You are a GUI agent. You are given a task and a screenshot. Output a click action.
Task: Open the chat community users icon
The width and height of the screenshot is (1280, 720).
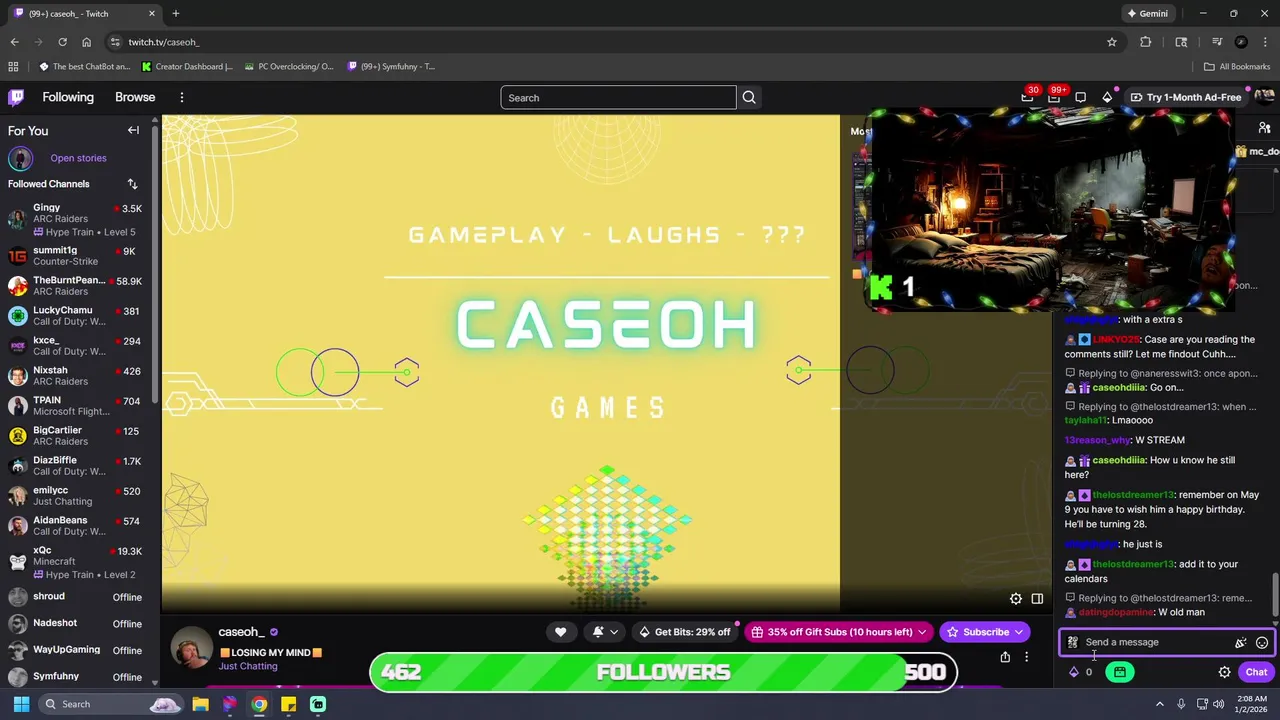(1265, 128)
